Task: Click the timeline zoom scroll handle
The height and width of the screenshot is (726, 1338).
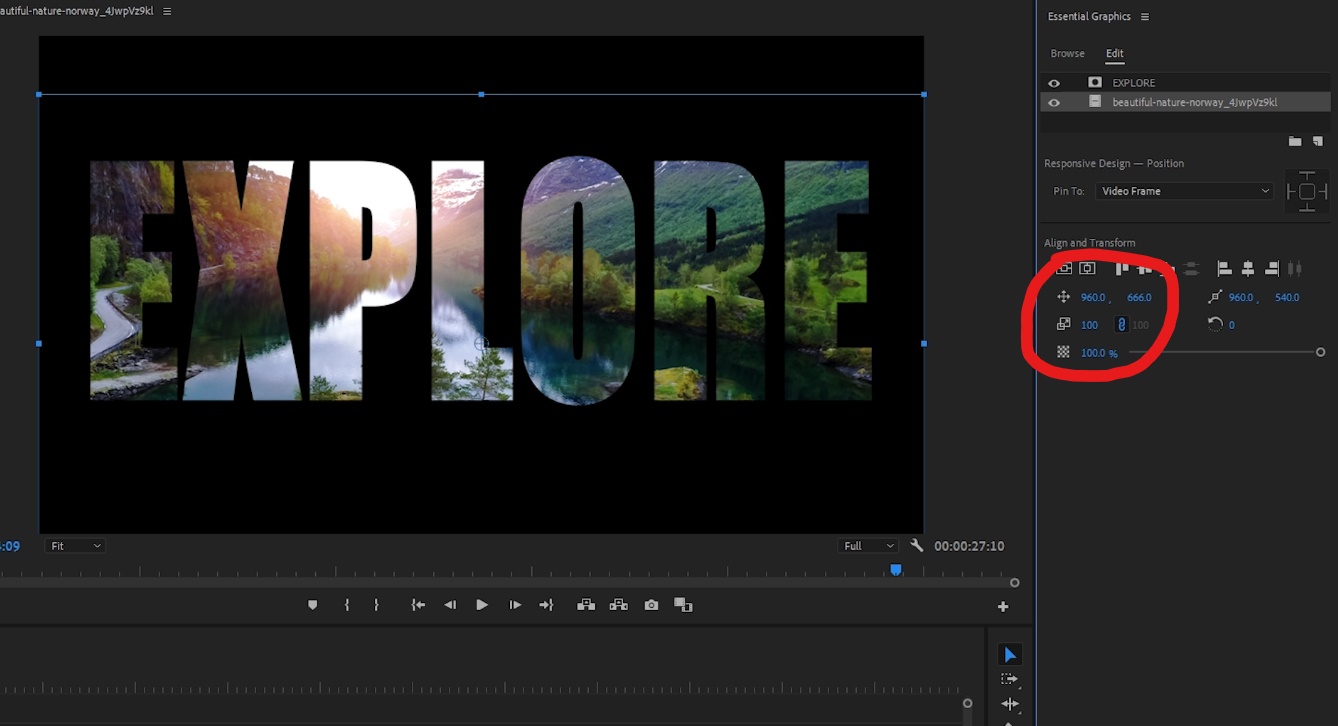Action: (x=967, y=703)
